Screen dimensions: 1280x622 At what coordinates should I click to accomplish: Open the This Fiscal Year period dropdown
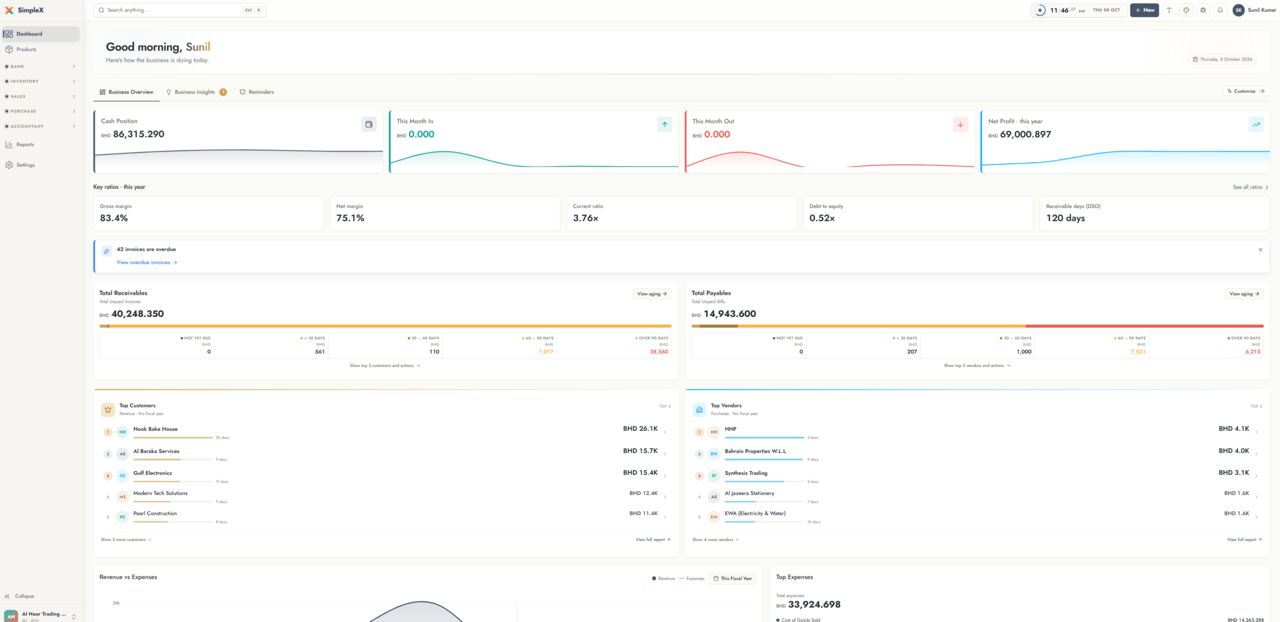(x=733, y=578)
